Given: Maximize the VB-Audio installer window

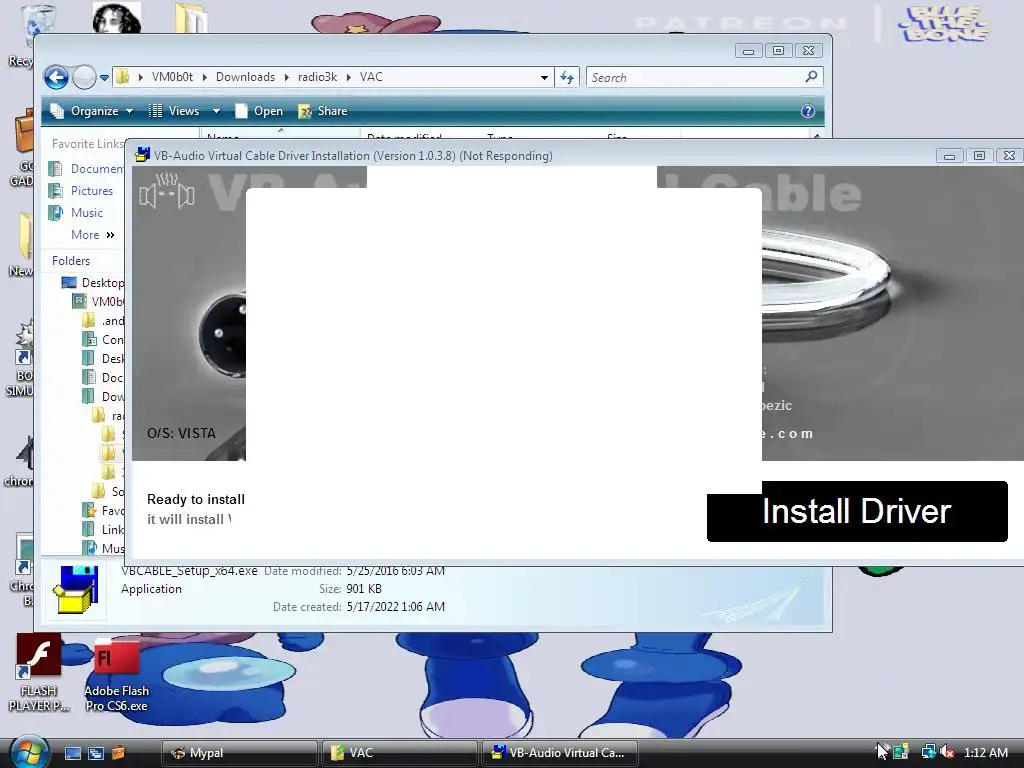Looking at the screenshot, I should 979,155.
